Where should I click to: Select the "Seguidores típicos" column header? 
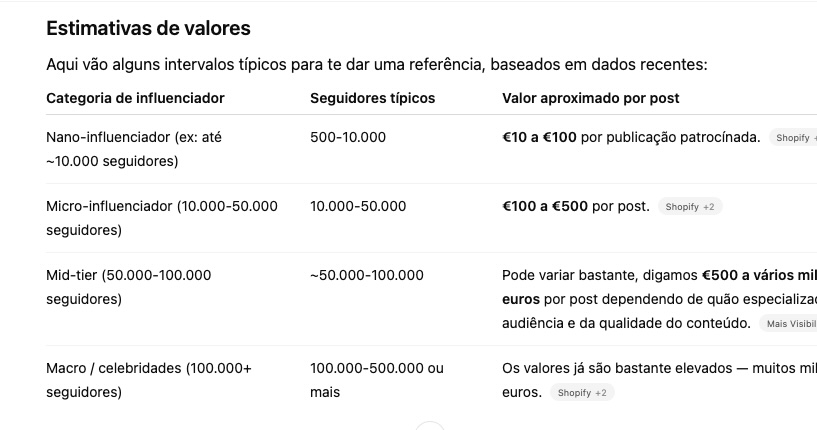pyautogui.click(x=372, y=98)
